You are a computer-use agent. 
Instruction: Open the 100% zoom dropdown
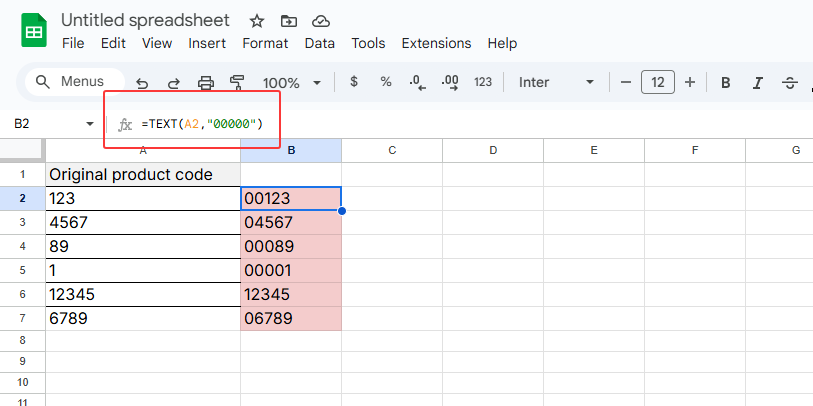(x=292, y=83)
